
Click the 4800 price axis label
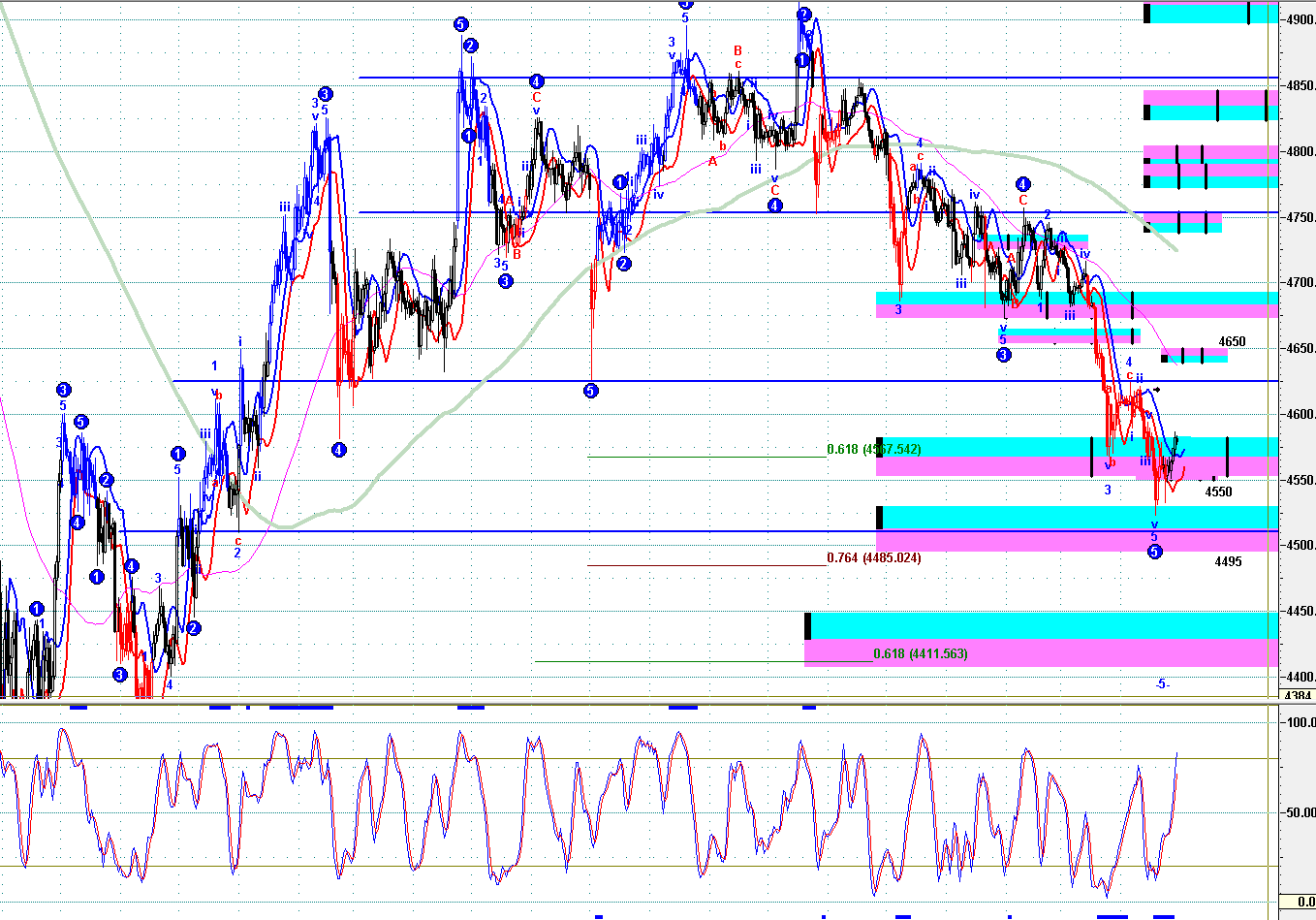click(x=1300, y=152)
